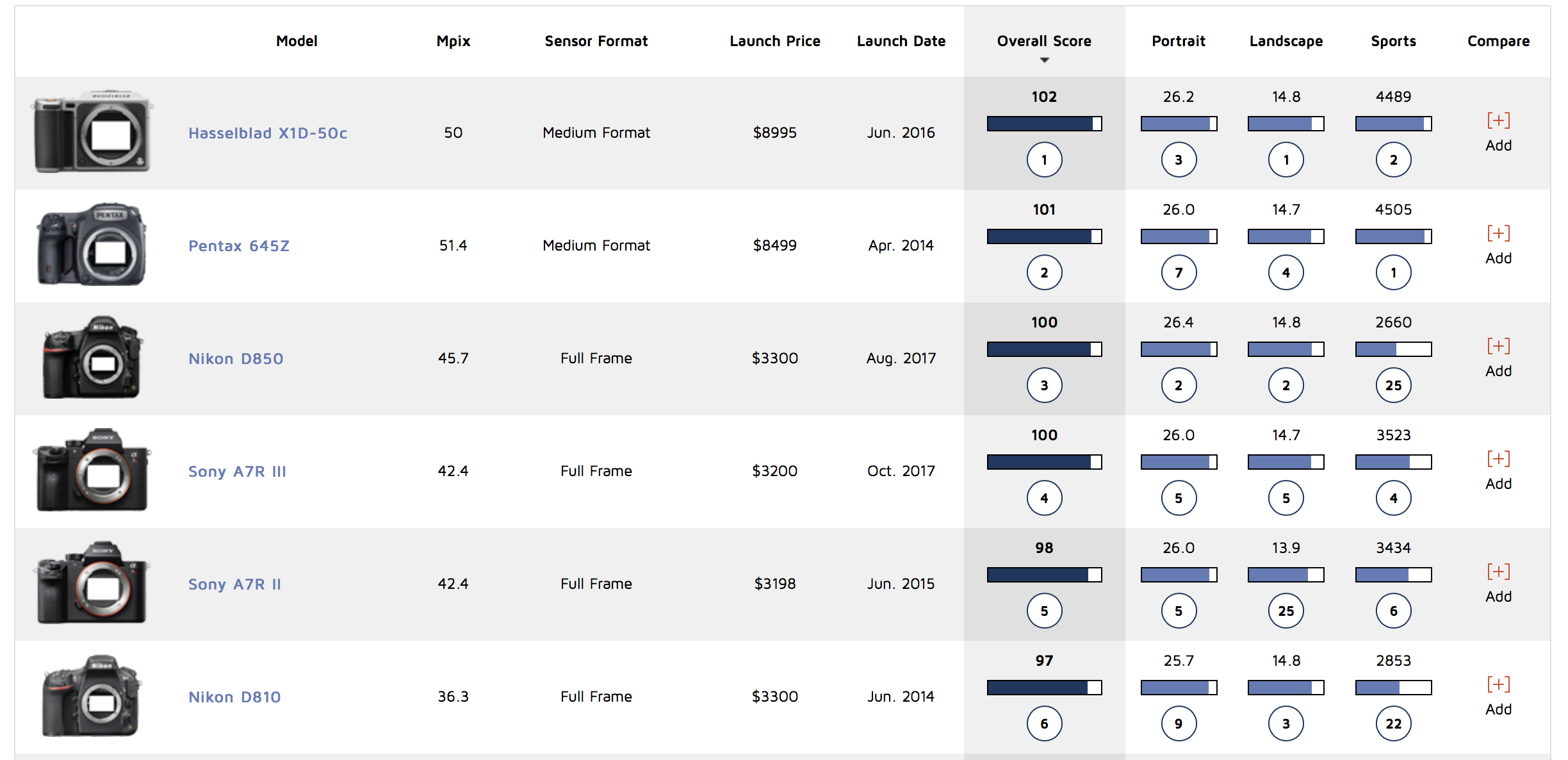Click the compare plus icon for Nikon D850
This screenshot has width=1568, height=760.
pyautogui.click(x=1498, y=347)
